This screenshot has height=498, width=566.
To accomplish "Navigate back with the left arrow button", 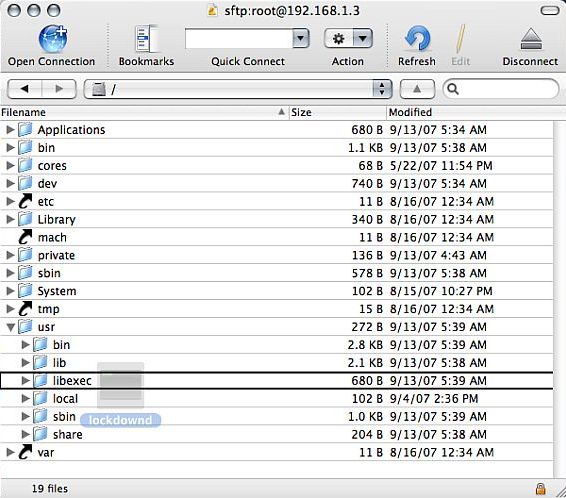I will click(x=25, y=89).
